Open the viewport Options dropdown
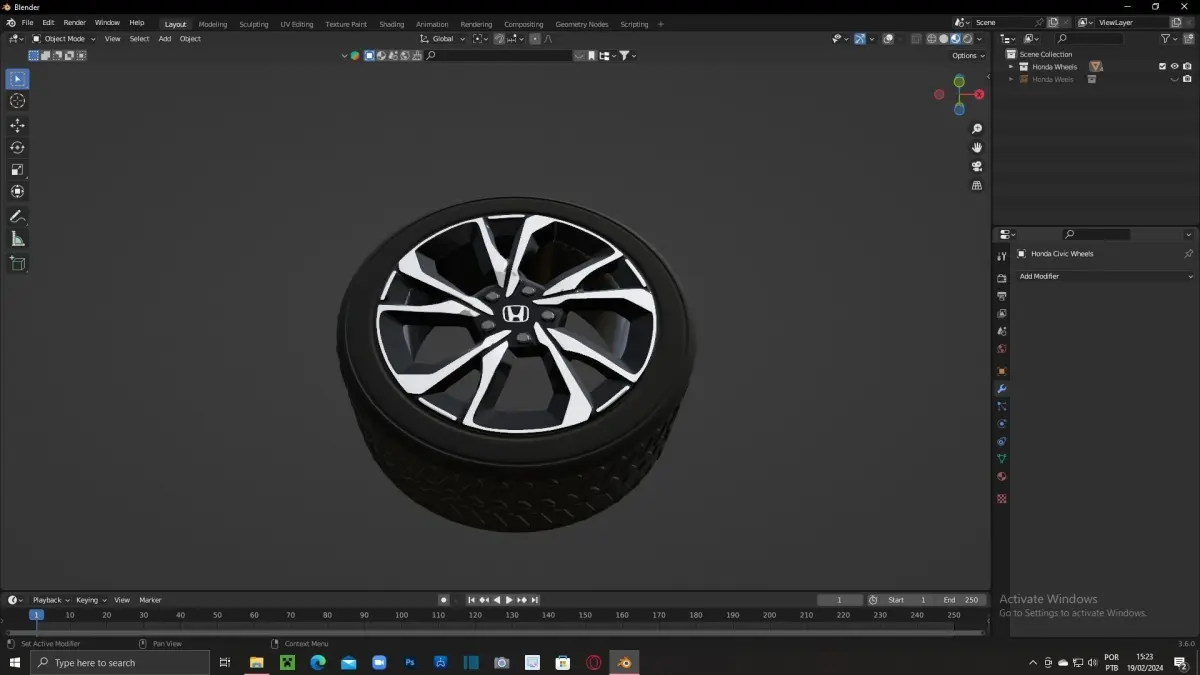Viewport: 1200px width, 675px height. (x=968, y=56)
